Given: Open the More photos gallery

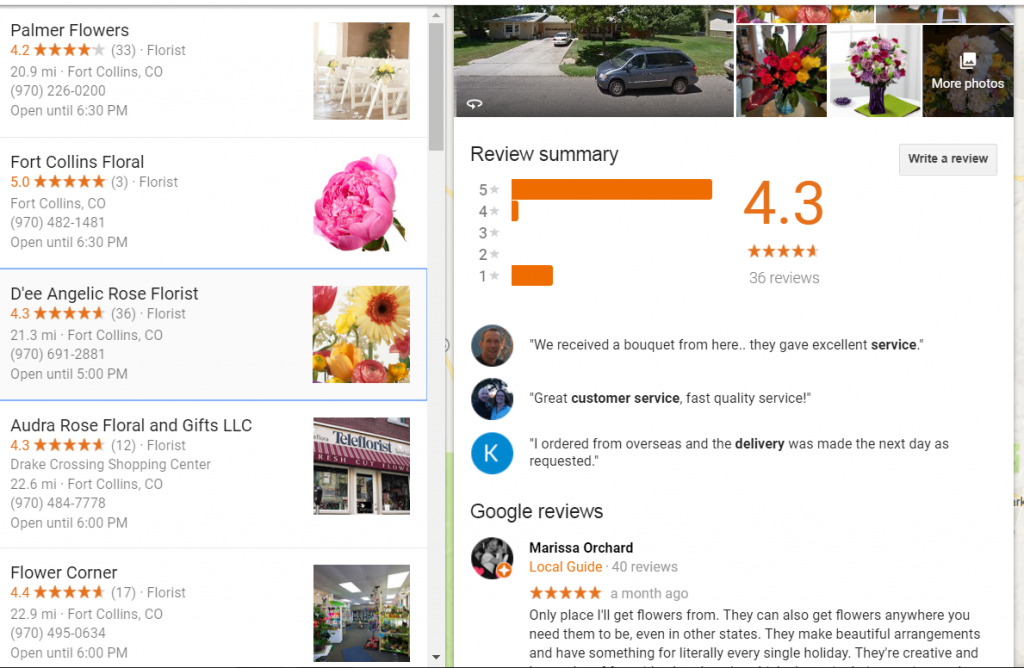Looking at the screenshot, I should click(x=967, y=71).
